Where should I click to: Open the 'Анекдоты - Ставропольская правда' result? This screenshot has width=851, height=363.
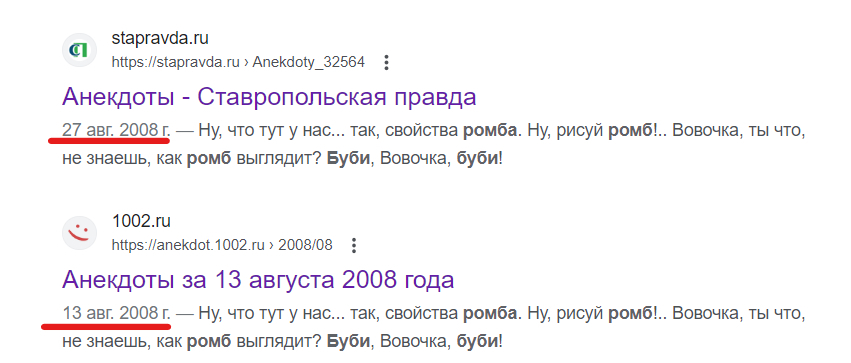[269, 97]
